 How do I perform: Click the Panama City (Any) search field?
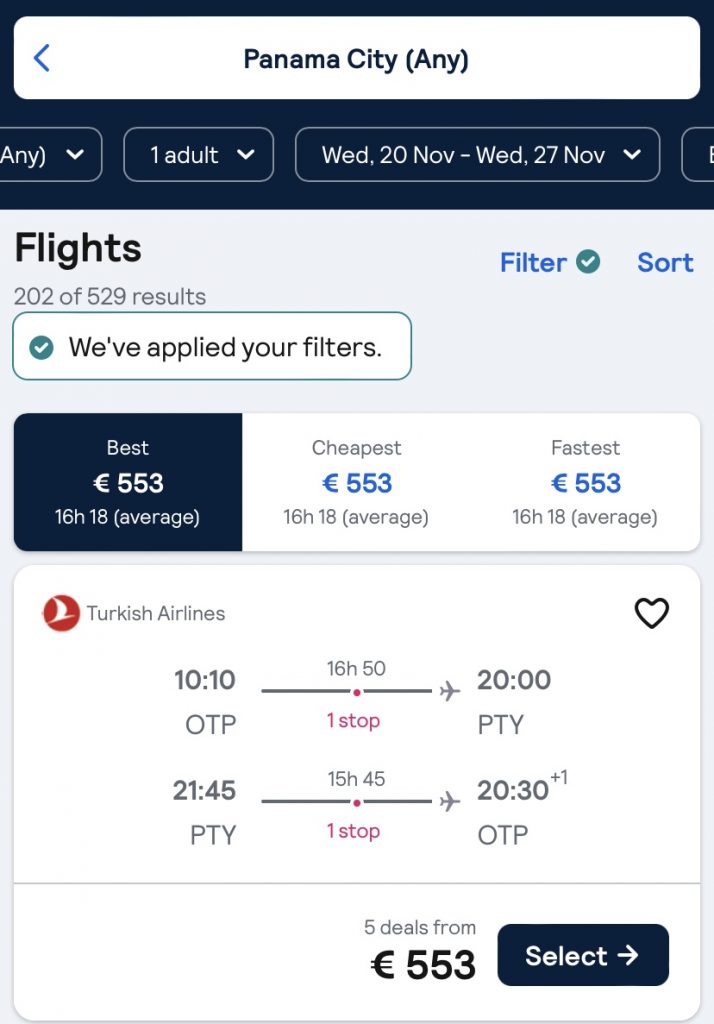point(356,58)
